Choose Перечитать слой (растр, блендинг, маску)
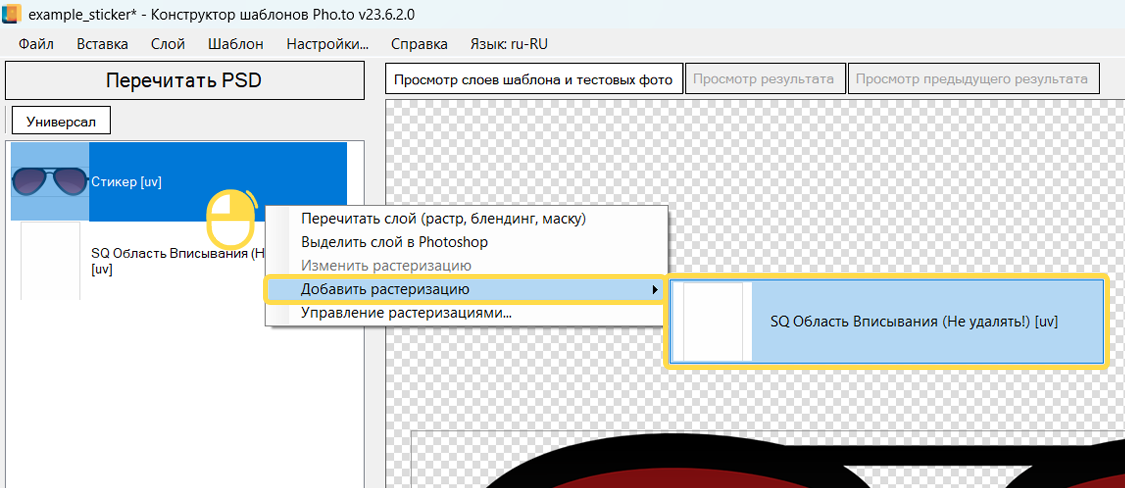Image resolution: width=1125 pixels, height=488 pixels. tap(443, 218)
